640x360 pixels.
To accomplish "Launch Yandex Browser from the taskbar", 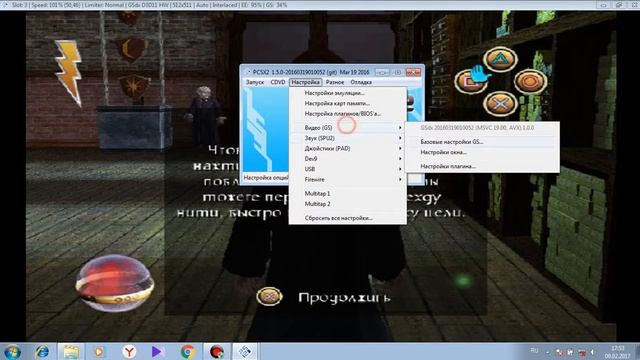I will (x=129, y=351).
